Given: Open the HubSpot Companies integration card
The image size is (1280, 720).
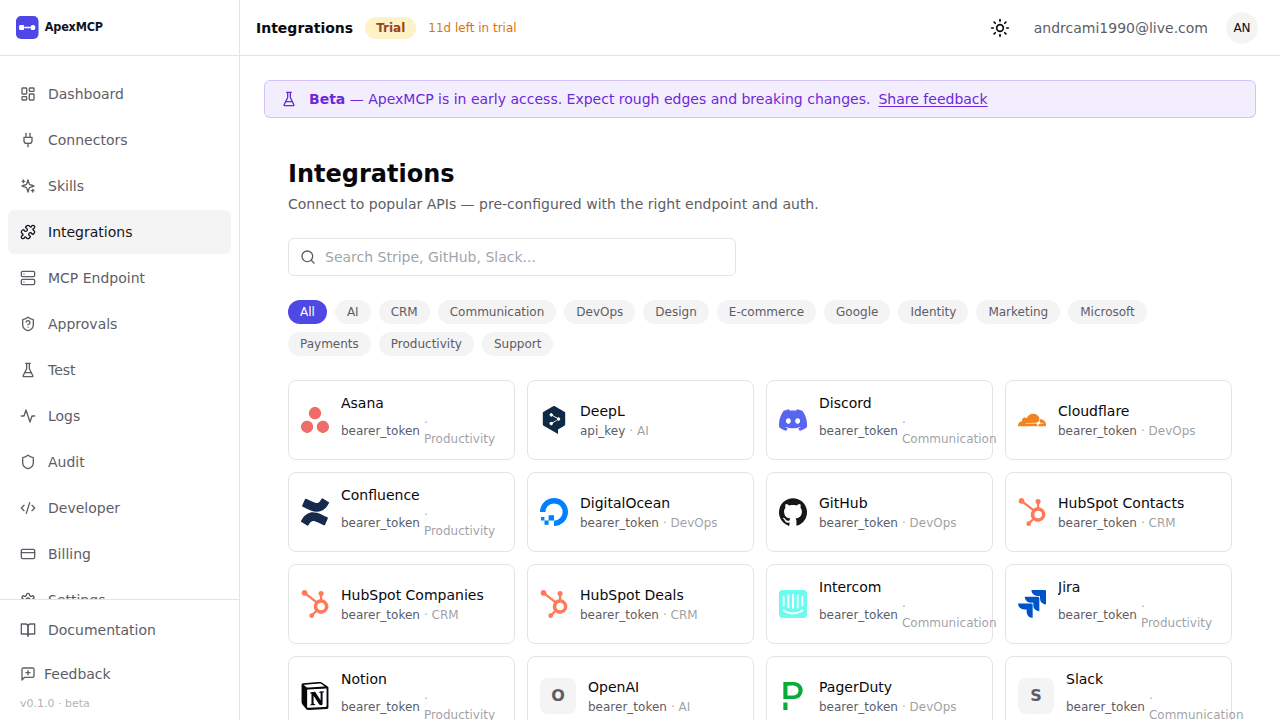Looking at the screenshot, I should [x=401, y=604].
